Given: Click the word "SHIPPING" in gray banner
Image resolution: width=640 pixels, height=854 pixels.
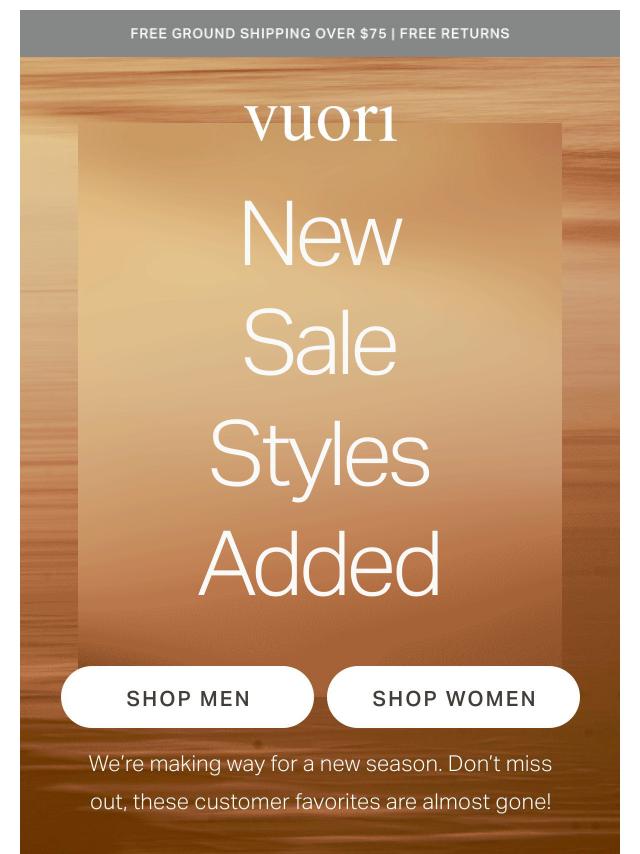Looking at the screenshot, I should pos(275,33).
